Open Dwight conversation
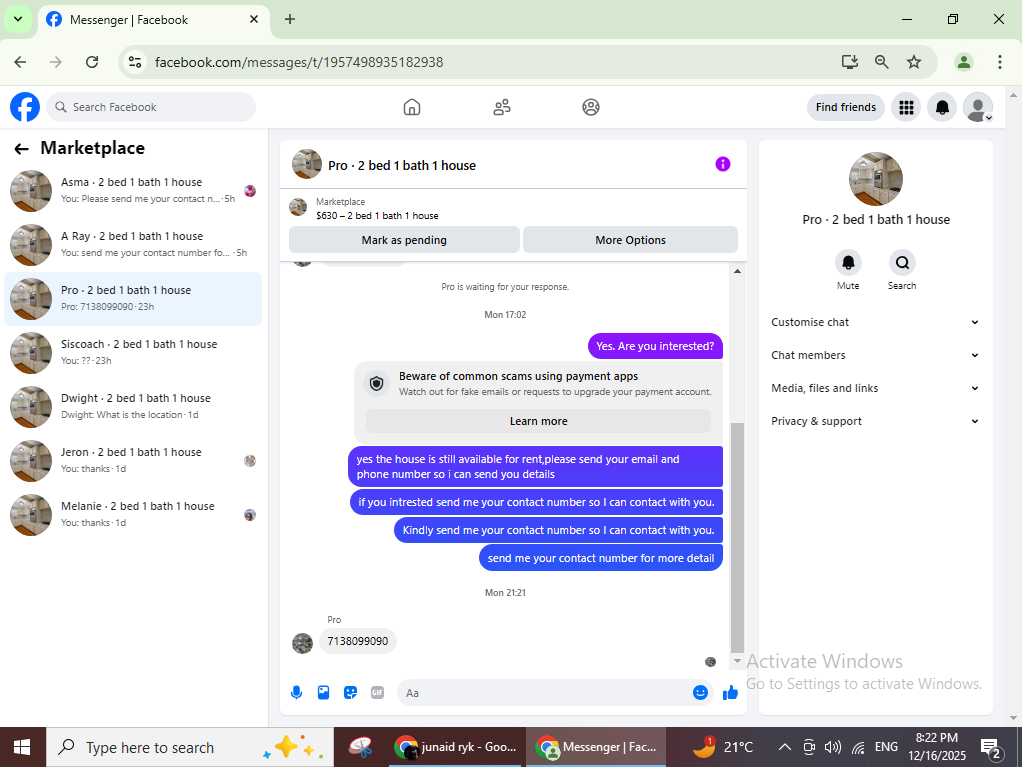This screenshot has height=767, width=1022. pyautogui.click(x=133, y=407)
